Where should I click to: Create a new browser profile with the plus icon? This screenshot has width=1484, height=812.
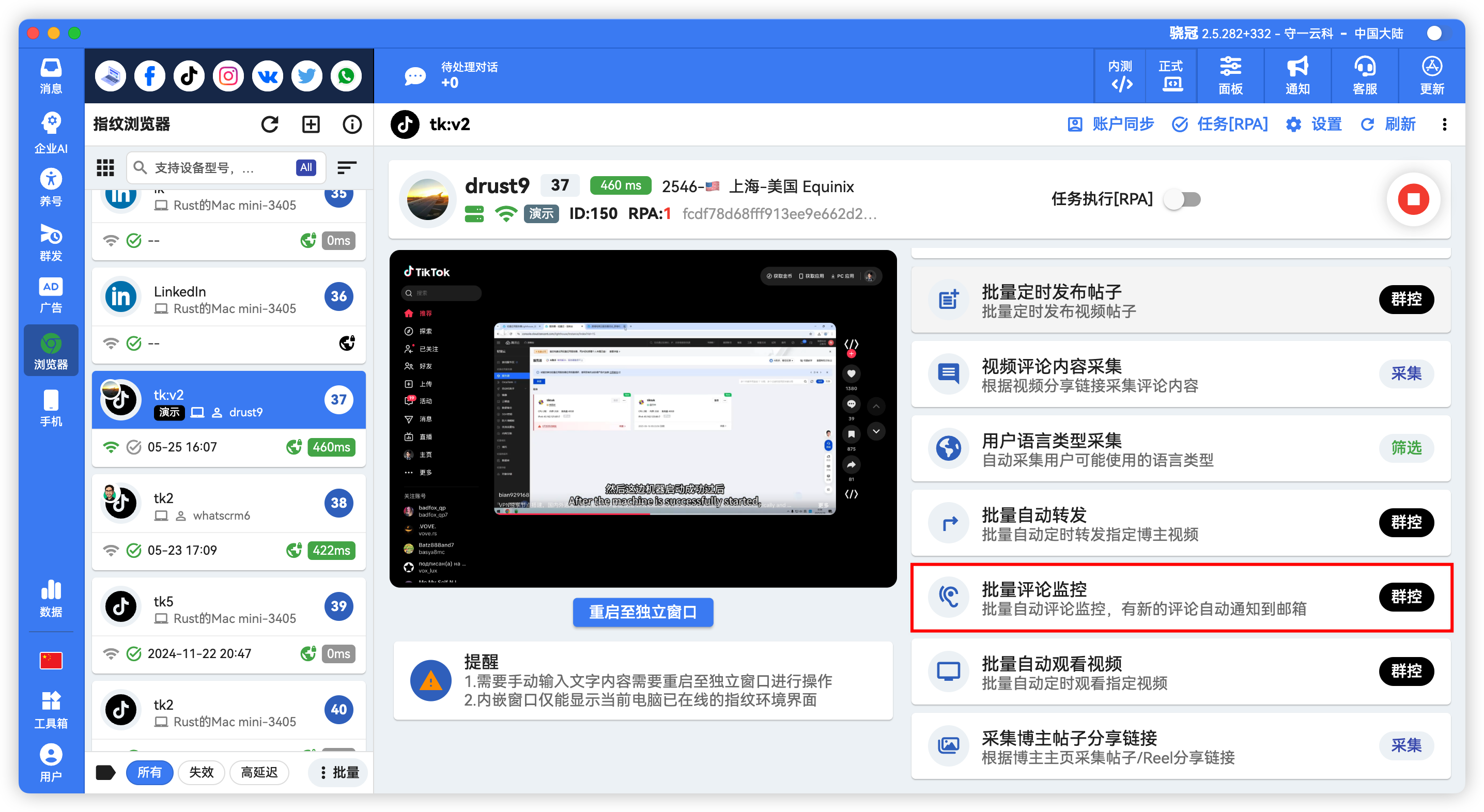(x=311, y=124)
